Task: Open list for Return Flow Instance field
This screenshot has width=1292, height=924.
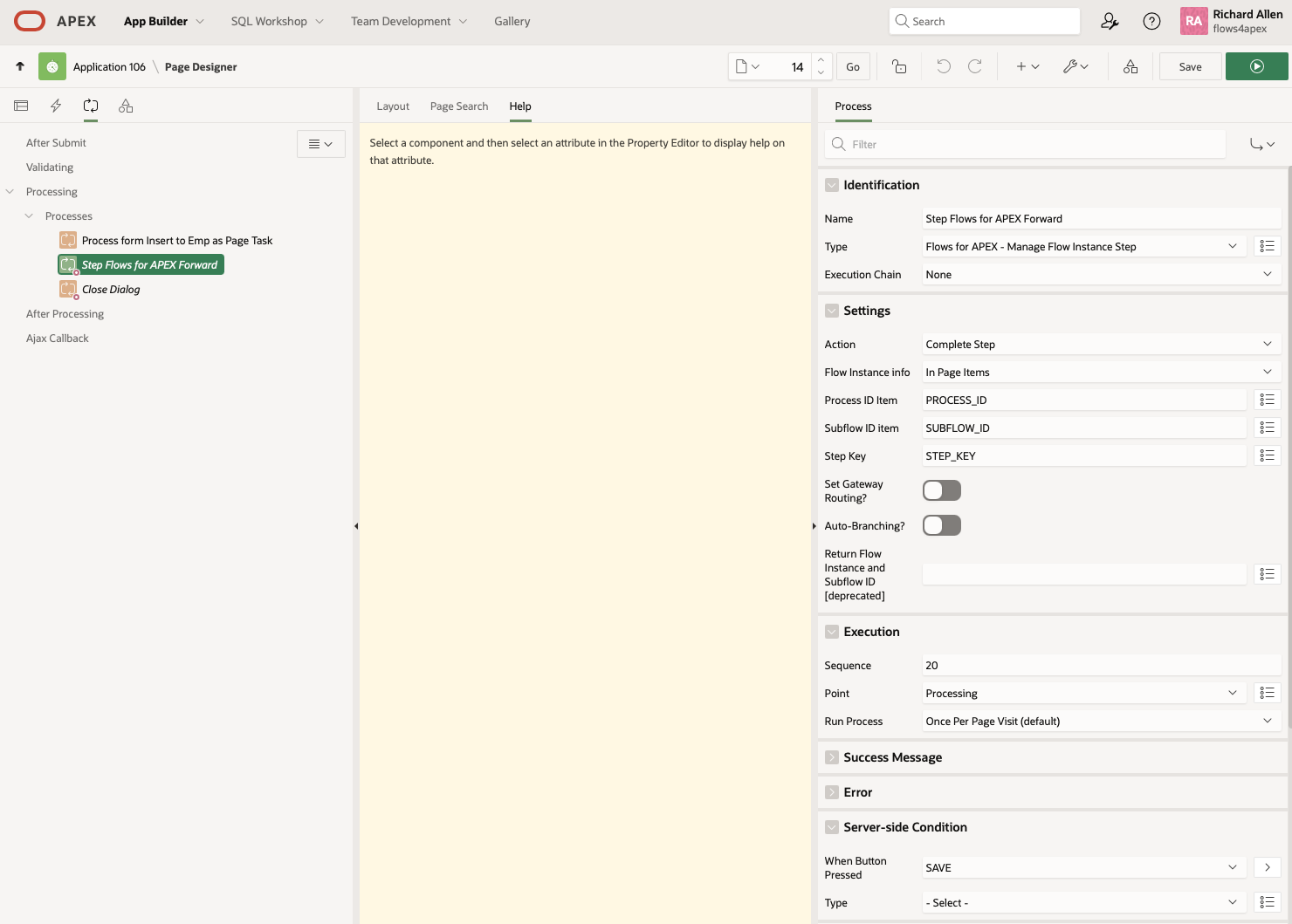Action: (x=1268, y=574)
